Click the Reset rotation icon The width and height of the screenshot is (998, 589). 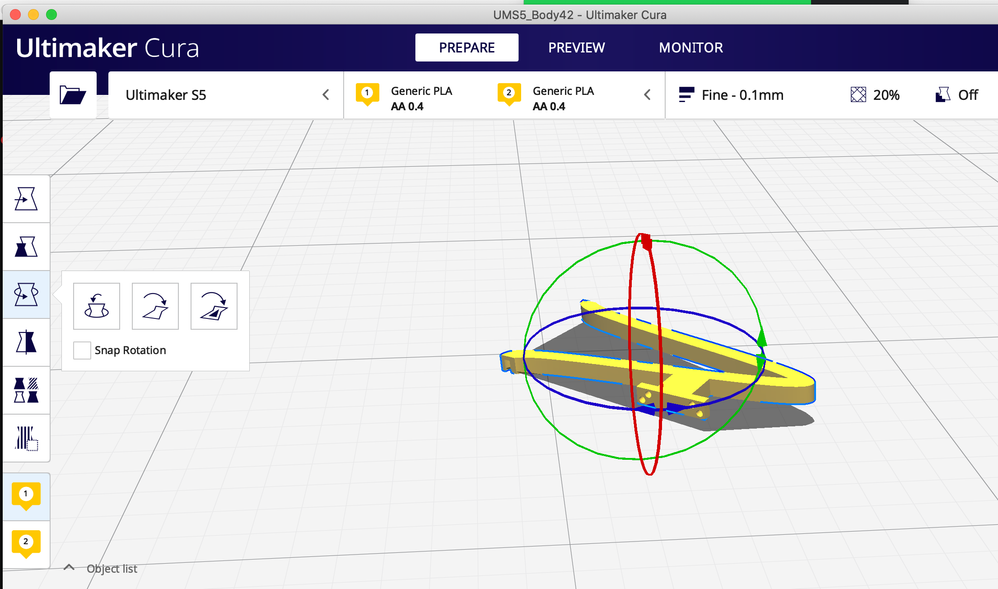97,306
